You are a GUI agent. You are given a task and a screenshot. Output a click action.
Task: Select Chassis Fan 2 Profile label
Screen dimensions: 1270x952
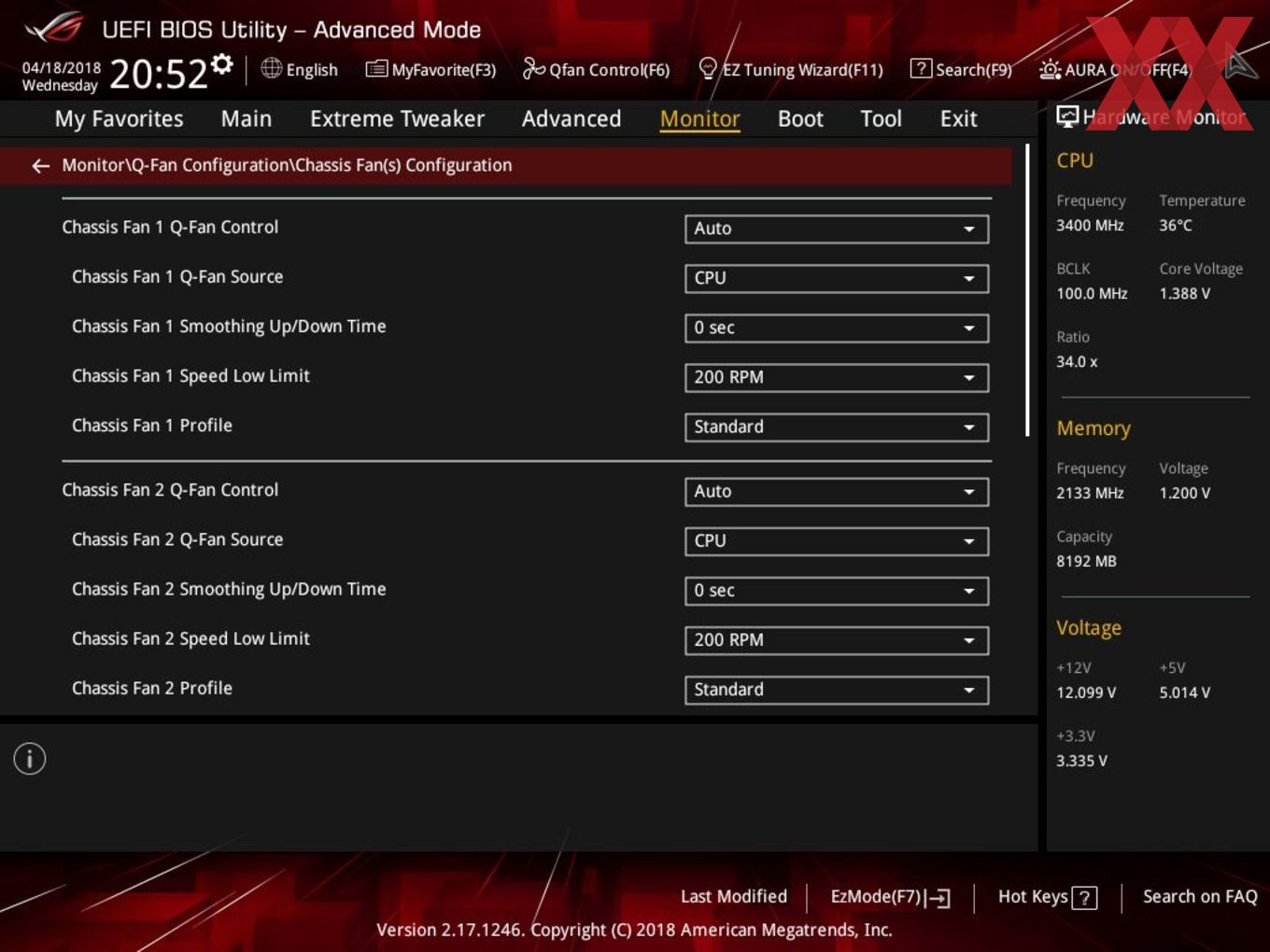click(x=152, y=687)
